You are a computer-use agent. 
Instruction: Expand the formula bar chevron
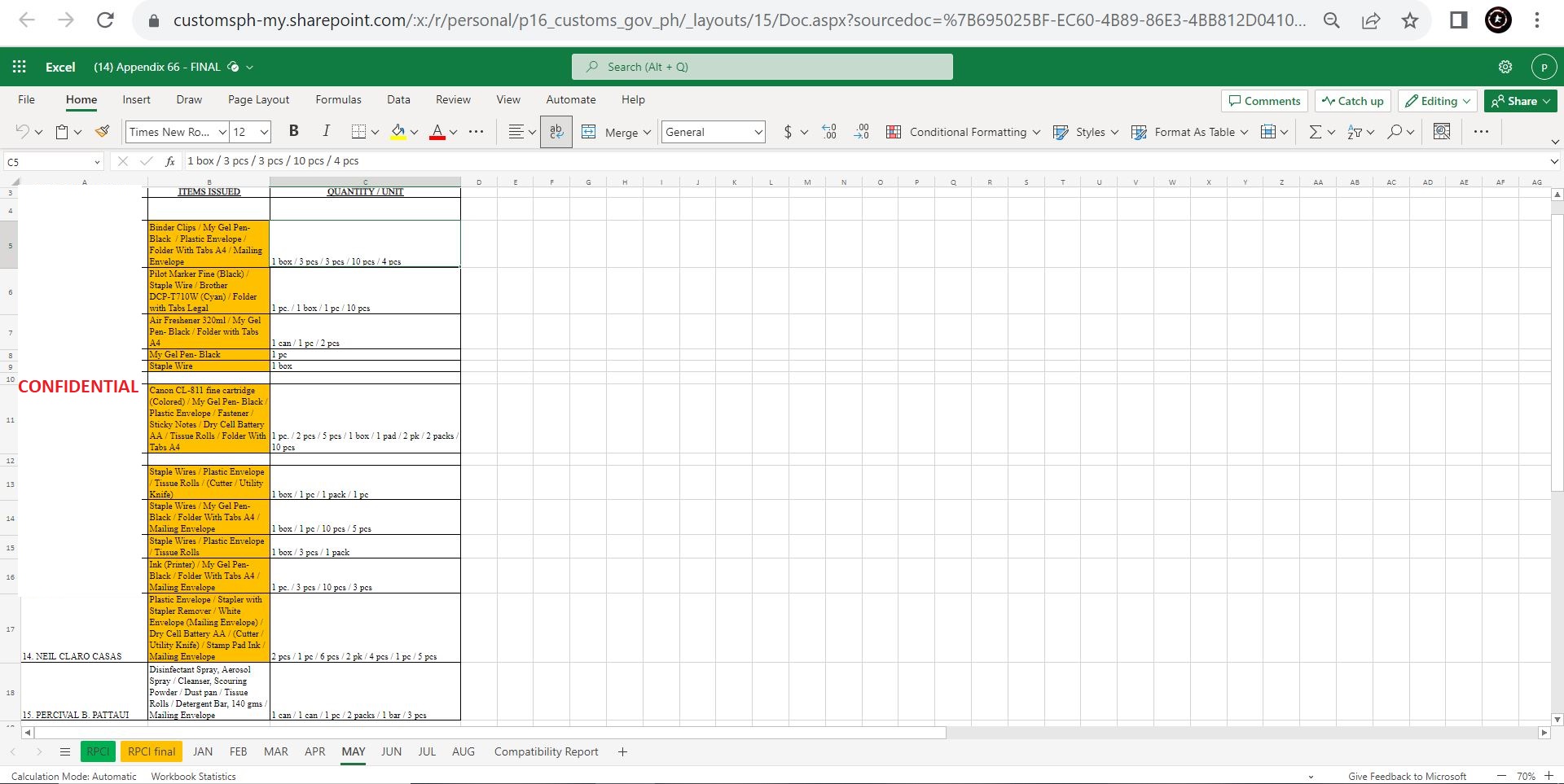tap(1553, 161)
